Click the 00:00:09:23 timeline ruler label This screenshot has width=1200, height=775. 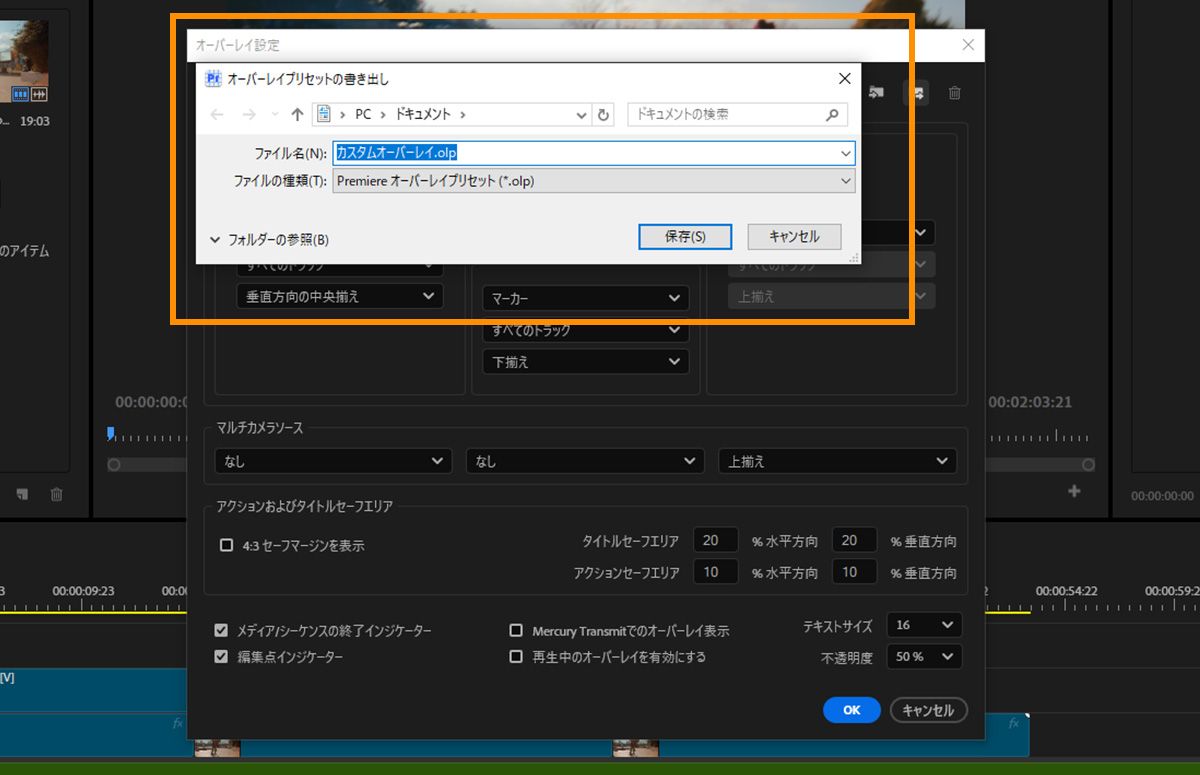point(83,591)
